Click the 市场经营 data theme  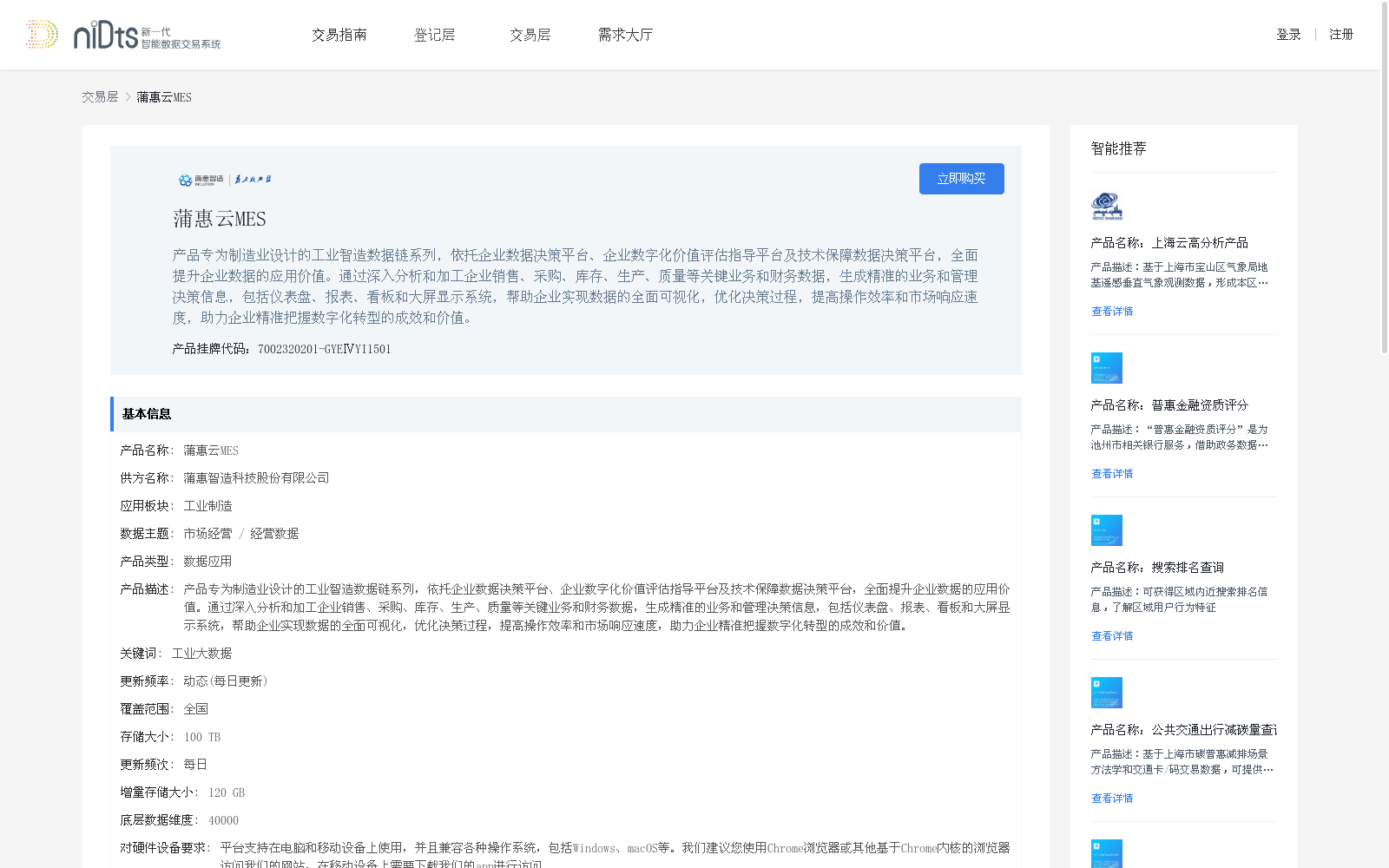pos(207,534)
